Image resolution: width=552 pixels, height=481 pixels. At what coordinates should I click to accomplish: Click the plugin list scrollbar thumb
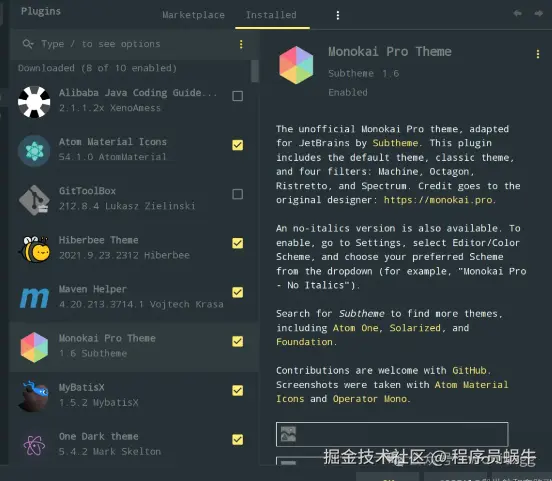tap(255, 71)
